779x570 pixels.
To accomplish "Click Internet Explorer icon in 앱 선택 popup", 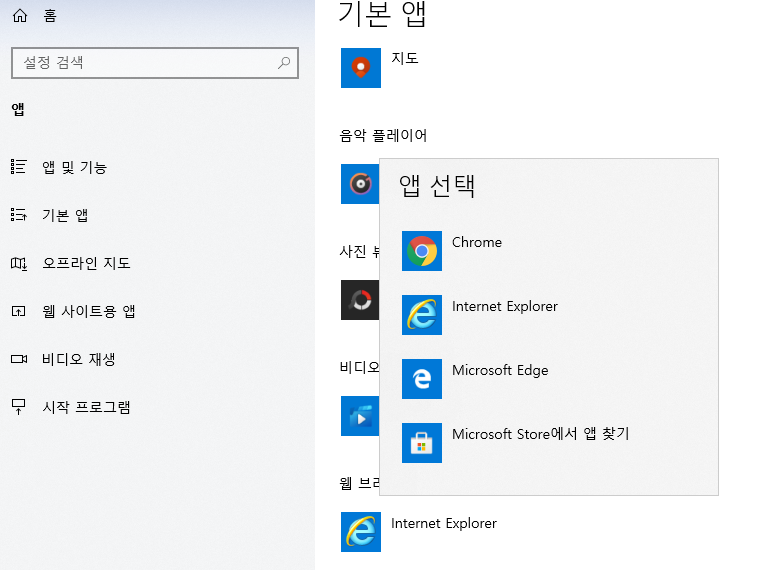I will pos(422,315).
